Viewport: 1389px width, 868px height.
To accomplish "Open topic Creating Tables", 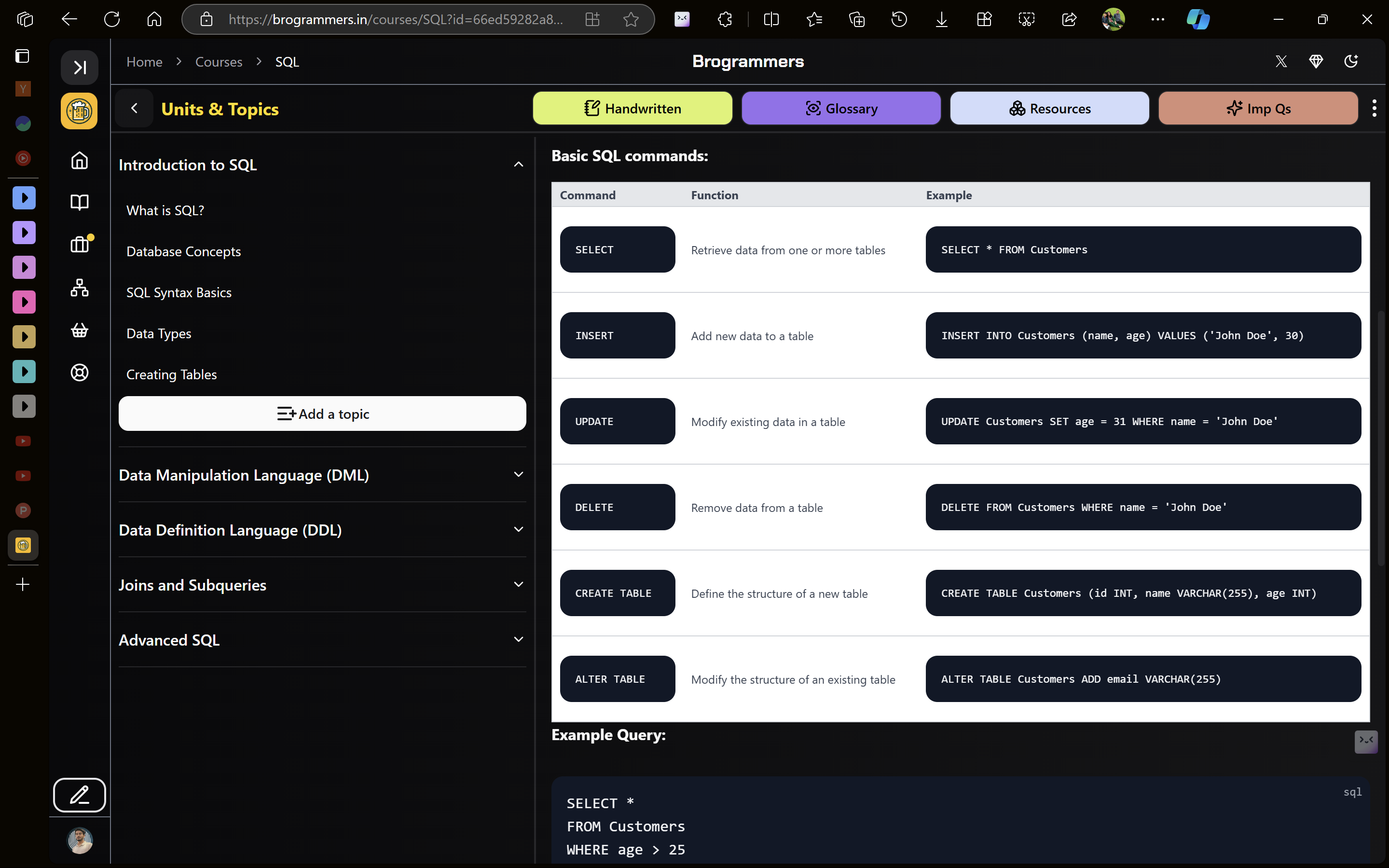I will [x=172, y=374].
